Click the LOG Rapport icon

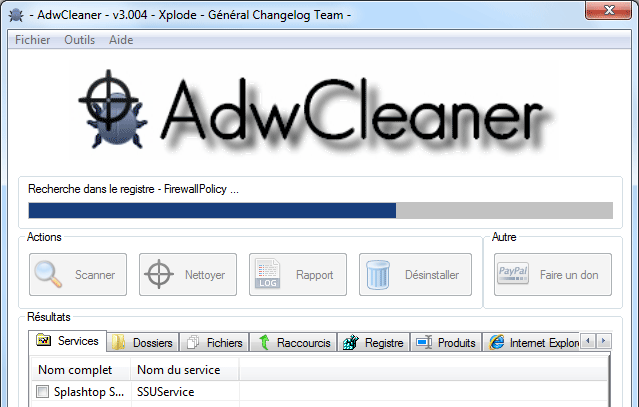click(268, 274)
